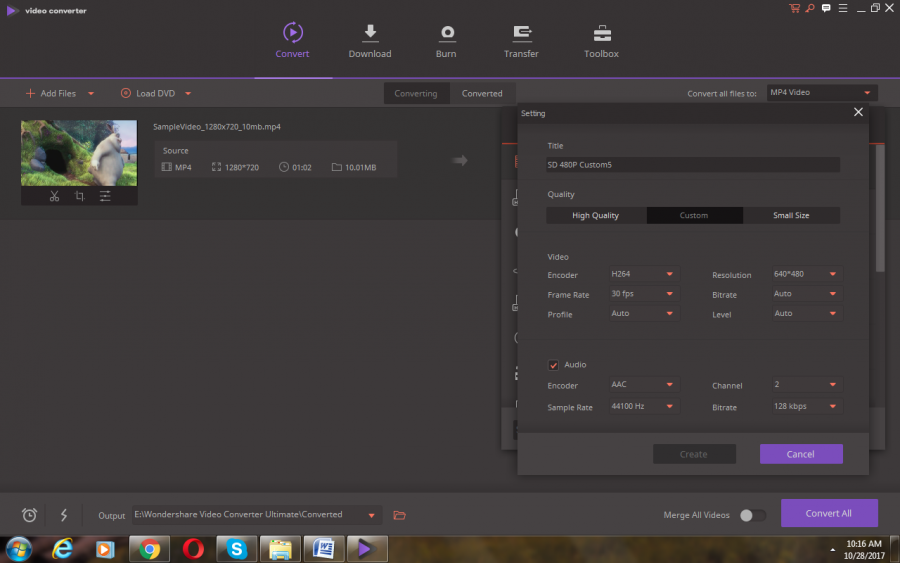Expand the video Encoder H264 dropdown
This screenshot has width=900, height=563.
(x=644, y=274)
